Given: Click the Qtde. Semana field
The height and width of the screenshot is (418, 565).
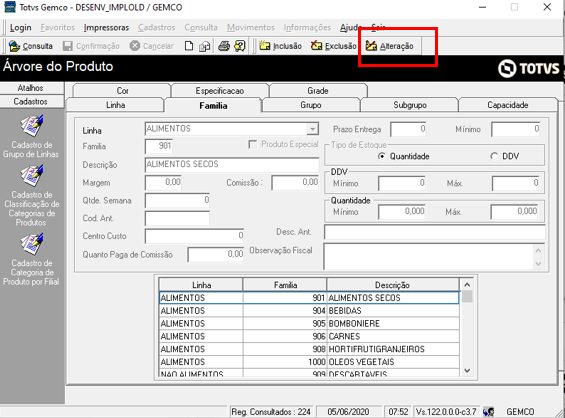Looking at the screenshot, I should (x=177, y=200).
